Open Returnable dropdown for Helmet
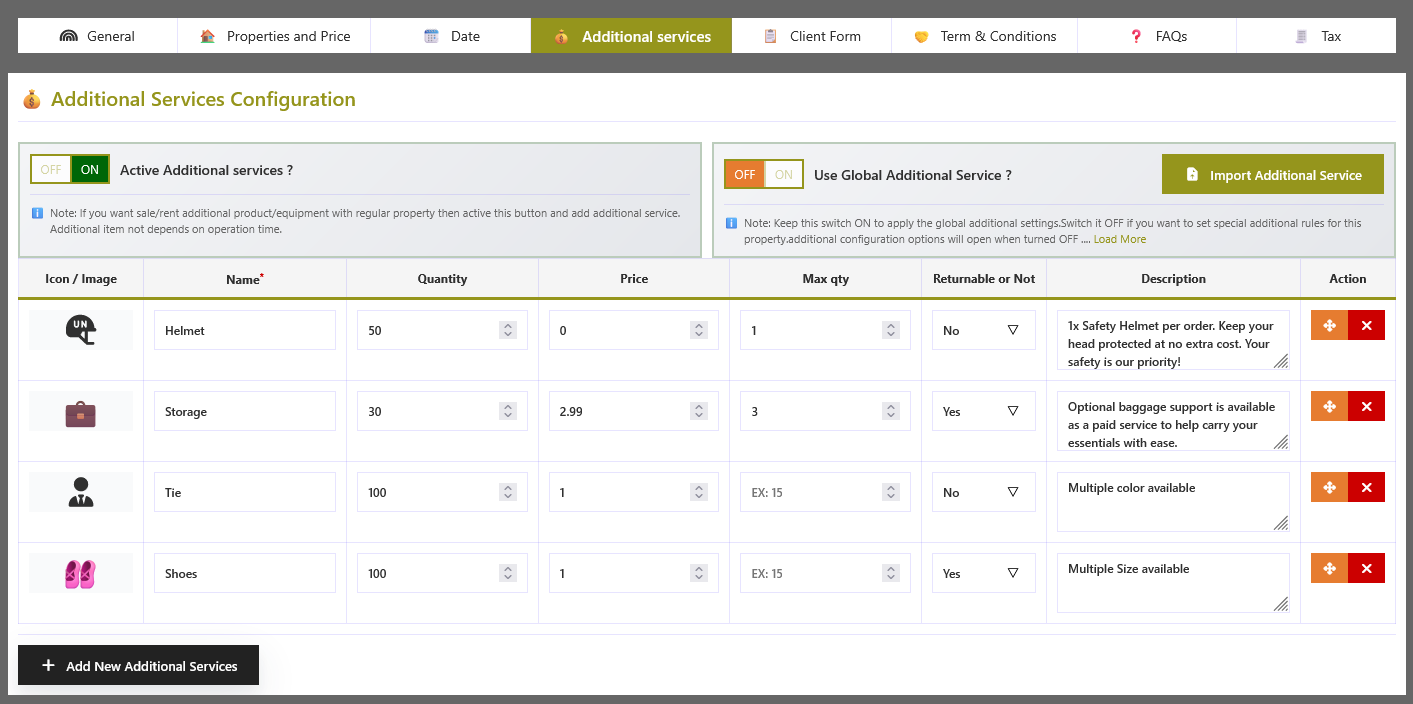Screen dimensions: 1413x704 pos(983,330)
